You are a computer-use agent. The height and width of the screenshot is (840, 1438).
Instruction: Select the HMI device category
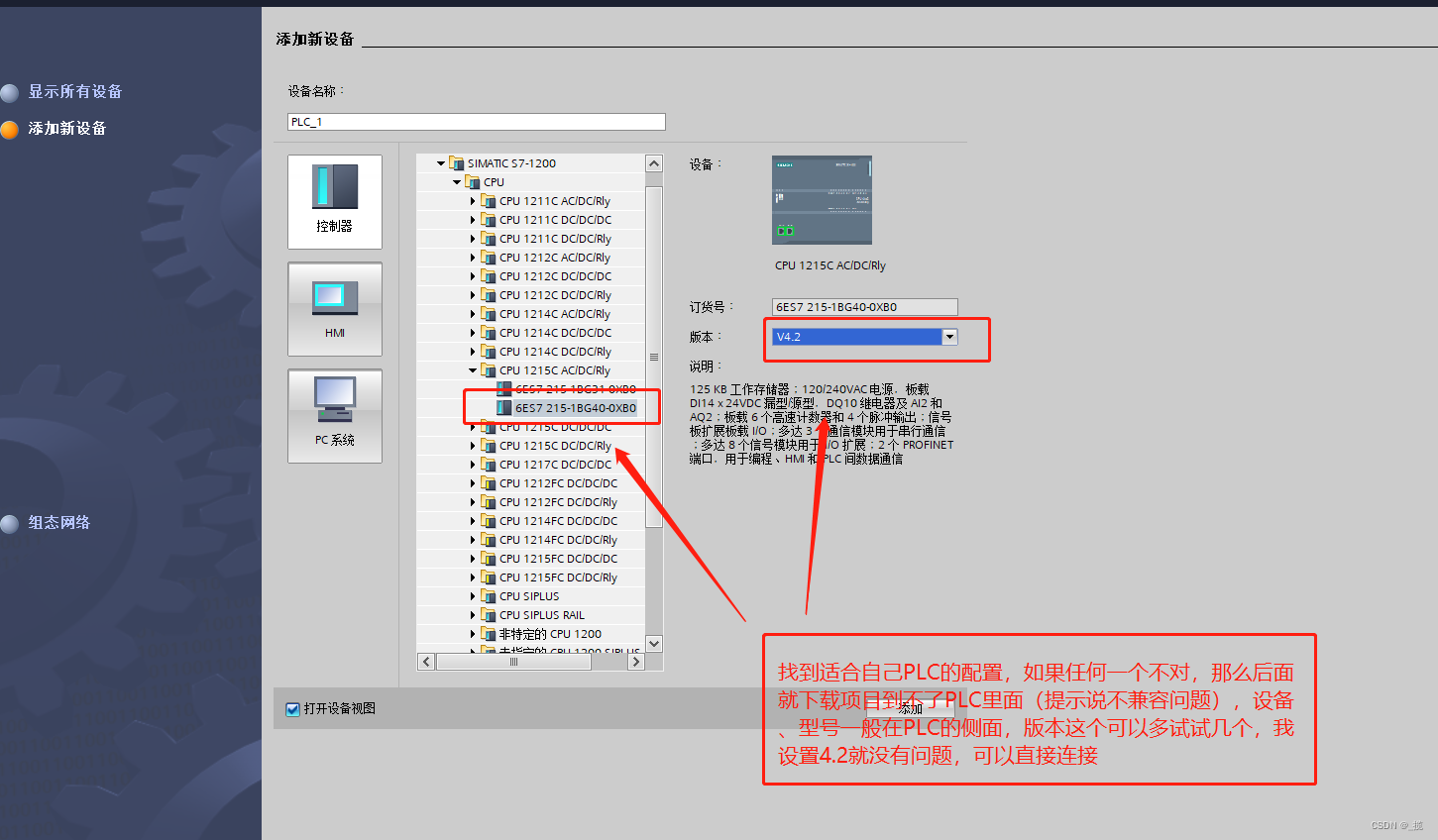[335, 309]
